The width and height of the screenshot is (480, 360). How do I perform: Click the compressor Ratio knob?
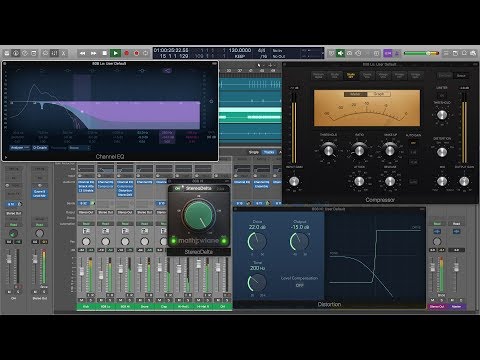(359, 151)
